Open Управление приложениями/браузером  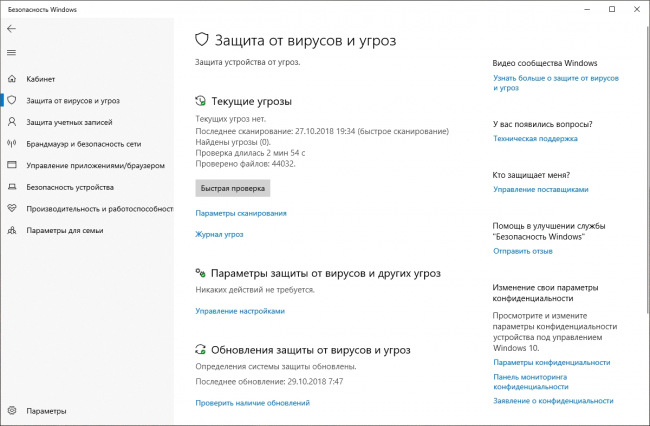[95, 165]
